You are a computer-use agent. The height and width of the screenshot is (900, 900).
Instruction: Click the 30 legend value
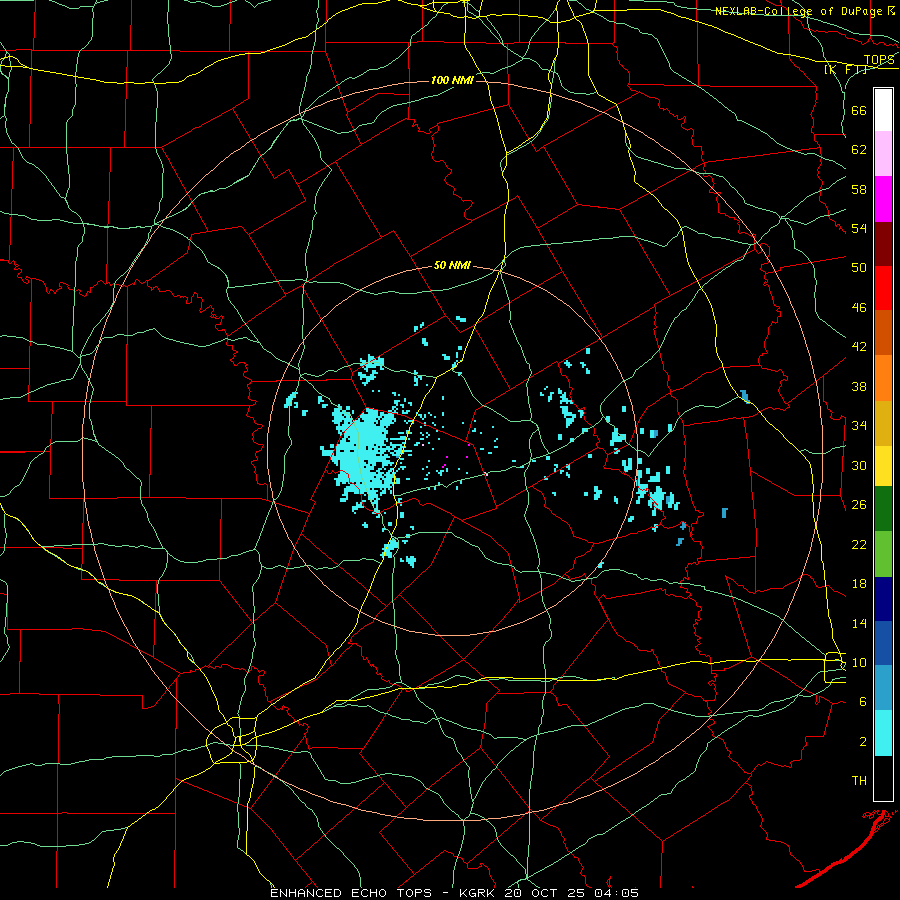coord(859,465)
